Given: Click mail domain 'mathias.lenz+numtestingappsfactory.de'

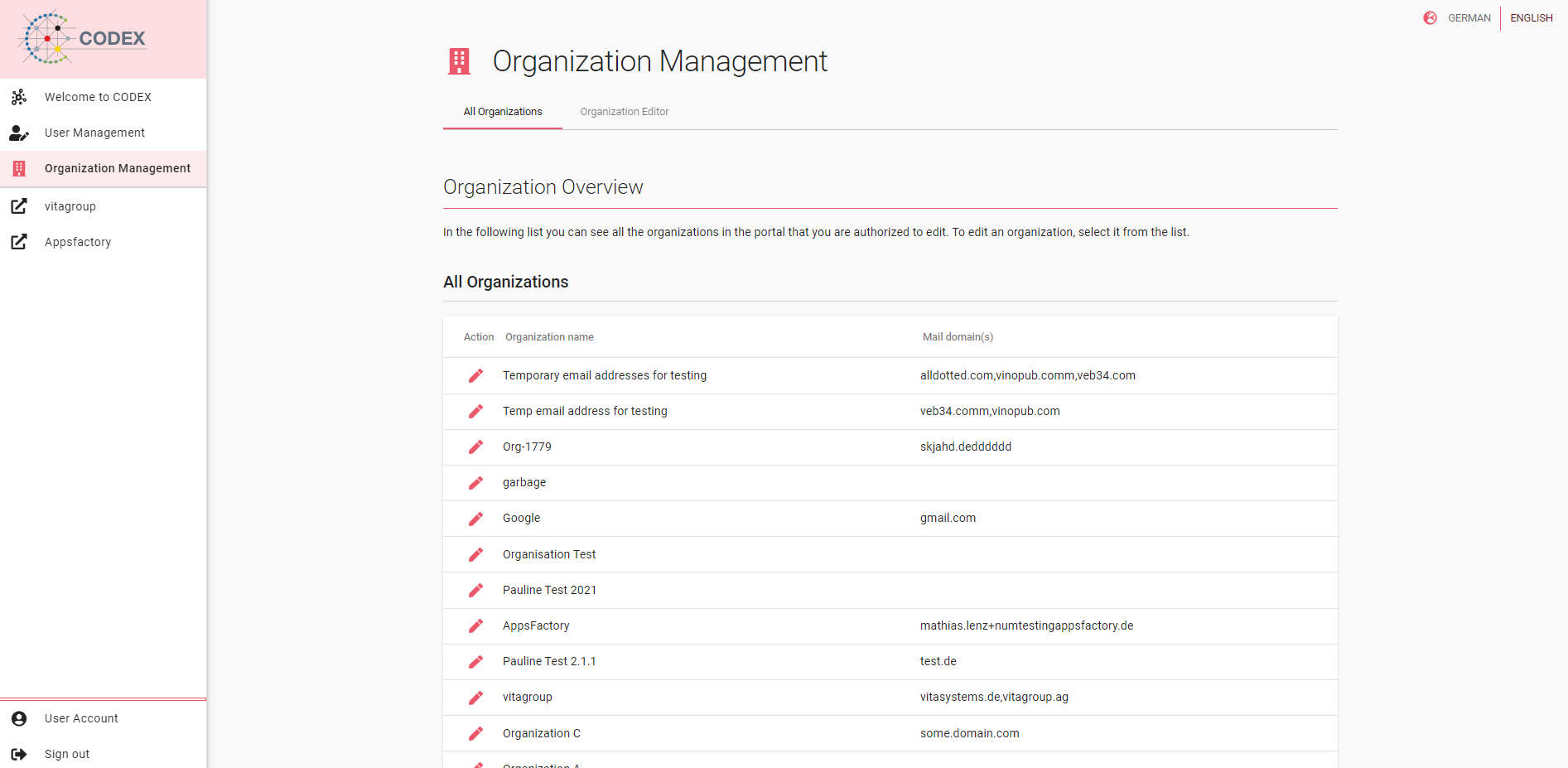Looking at the screenshot, I should [x=1026, y=626].
